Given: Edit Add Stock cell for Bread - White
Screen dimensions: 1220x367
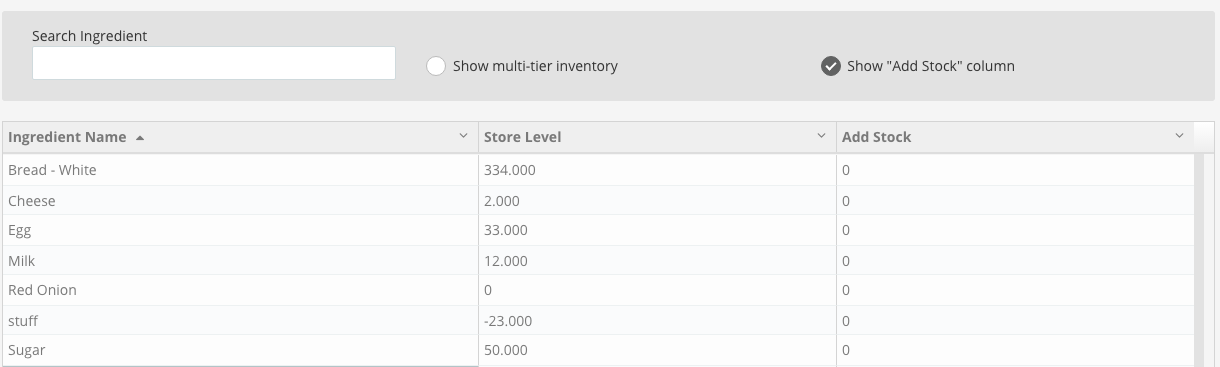Looking at the screenshot, I should pos(1015,170).
